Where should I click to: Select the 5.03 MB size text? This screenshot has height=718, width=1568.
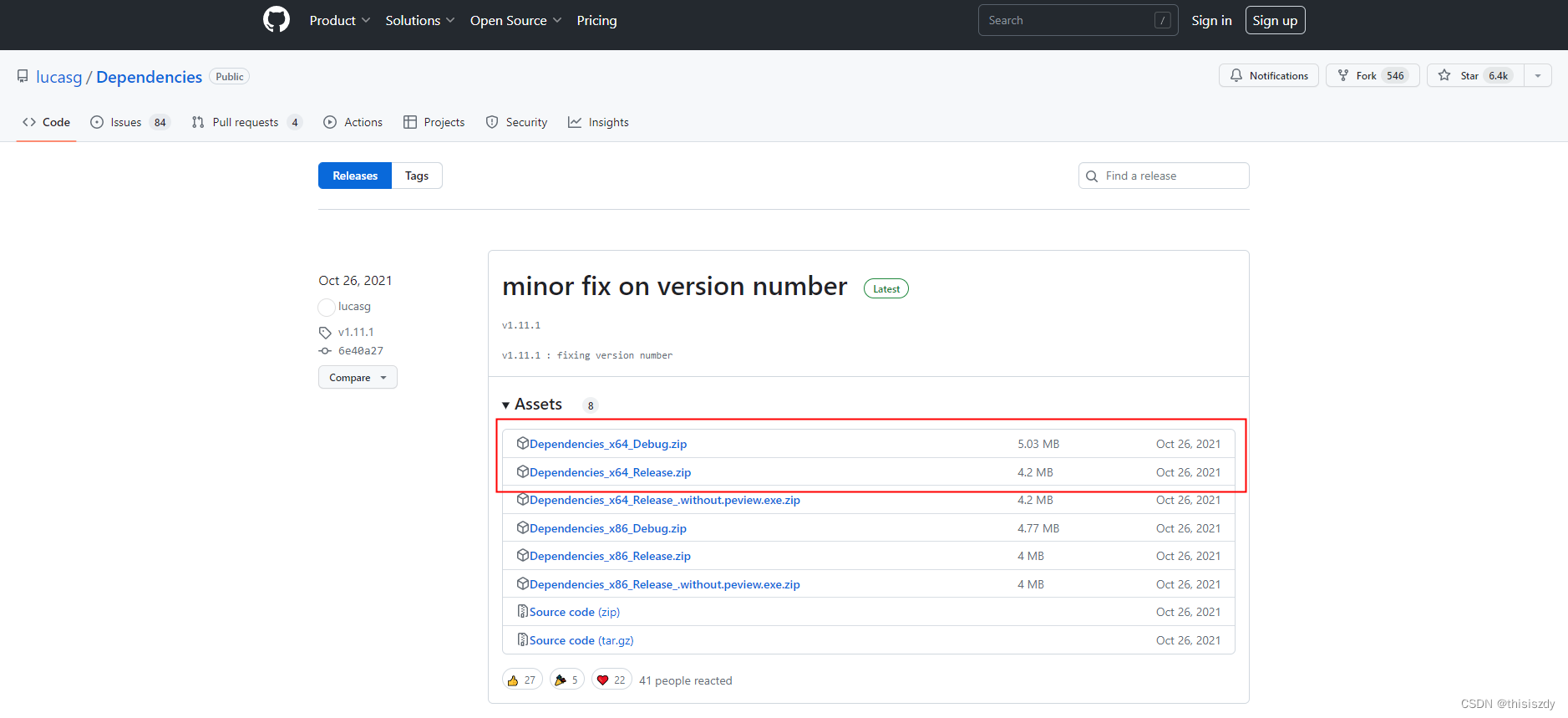pos(1038,444)
